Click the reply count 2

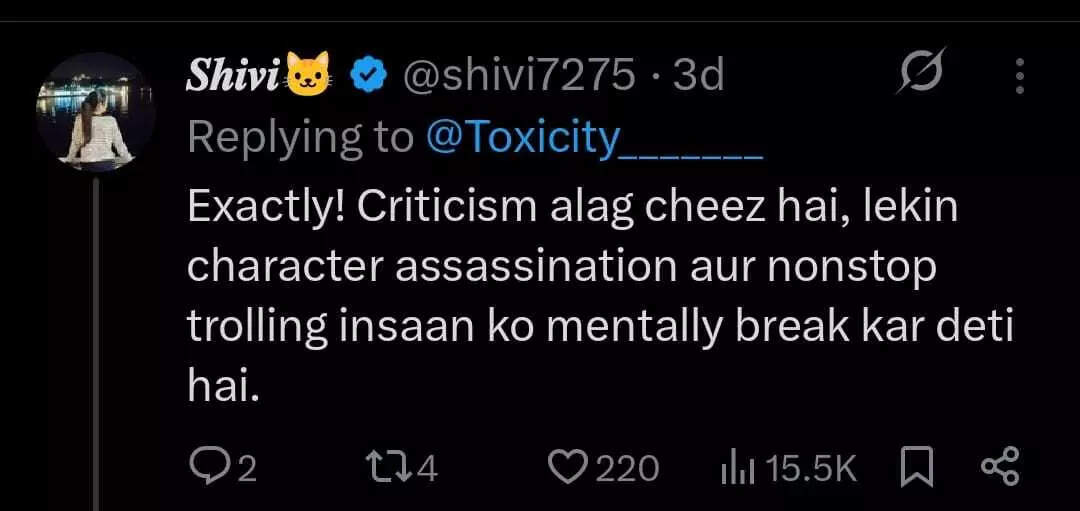(246, 468)
